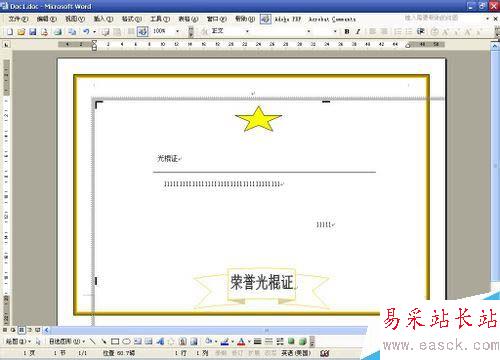The height and width of the screenshot is (360, 500).
Task: Switch to Print Layout view button
Action: [x=21, y=330]
